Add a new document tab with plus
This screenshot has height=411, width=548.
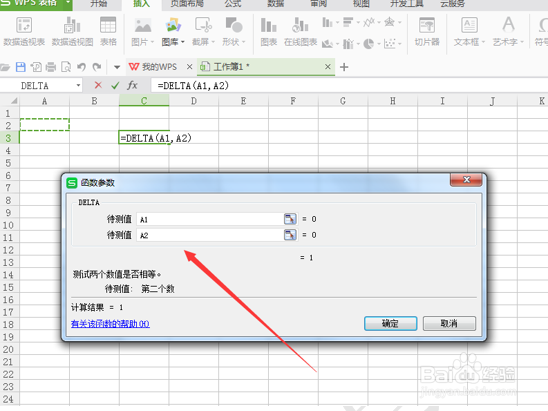click(x=344, y=67)
